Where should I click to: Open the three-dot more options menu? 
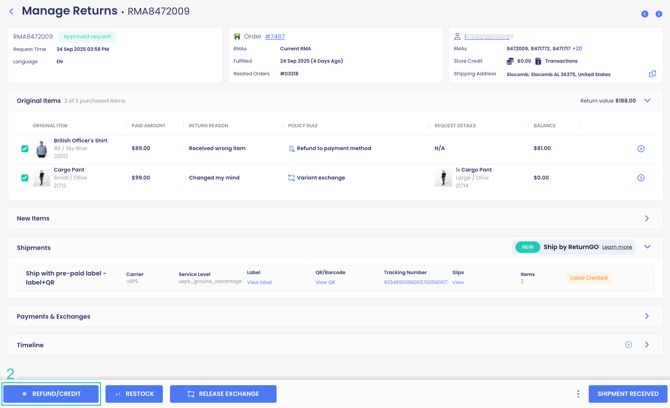[x=578, y=394]
